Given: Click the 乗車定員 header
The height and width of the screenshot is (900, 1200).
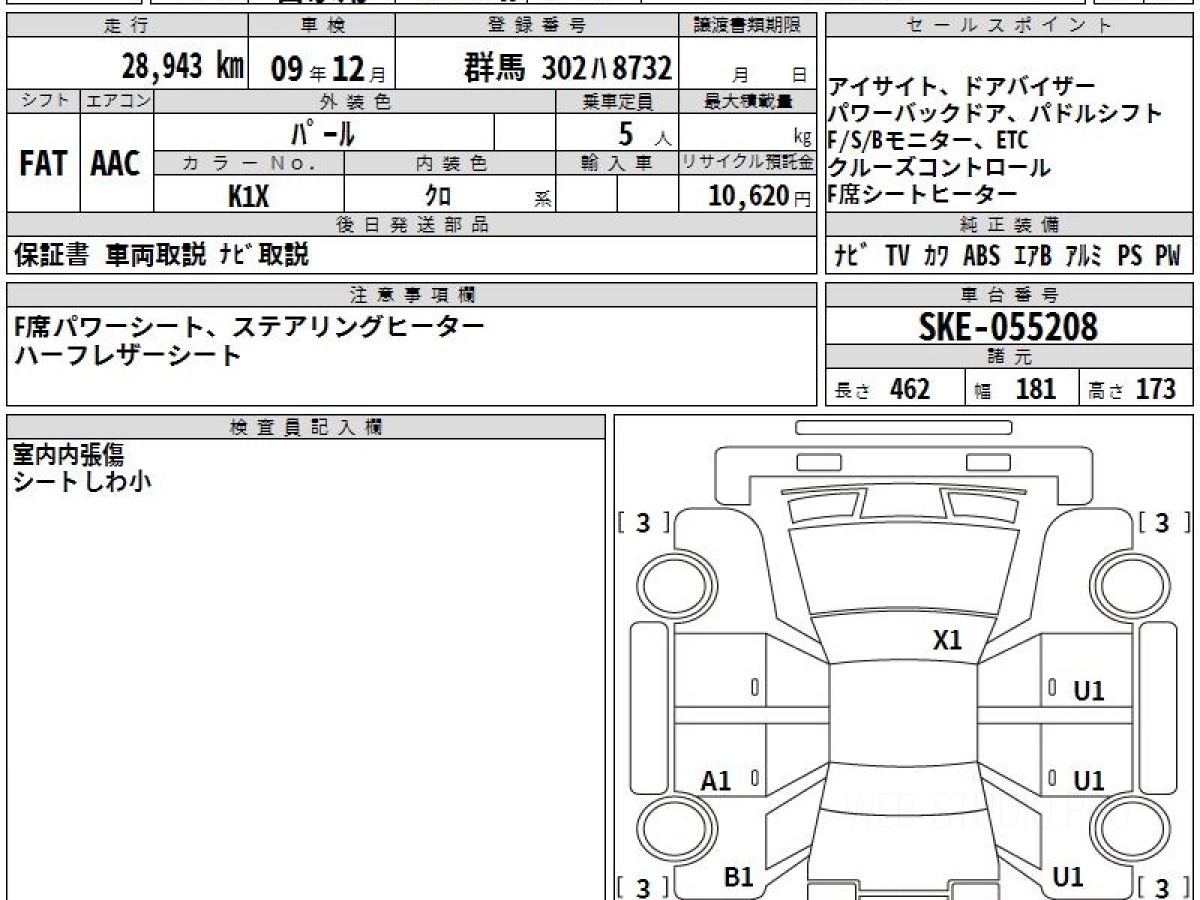Looking at the screenshot, I should coord(617,101).
